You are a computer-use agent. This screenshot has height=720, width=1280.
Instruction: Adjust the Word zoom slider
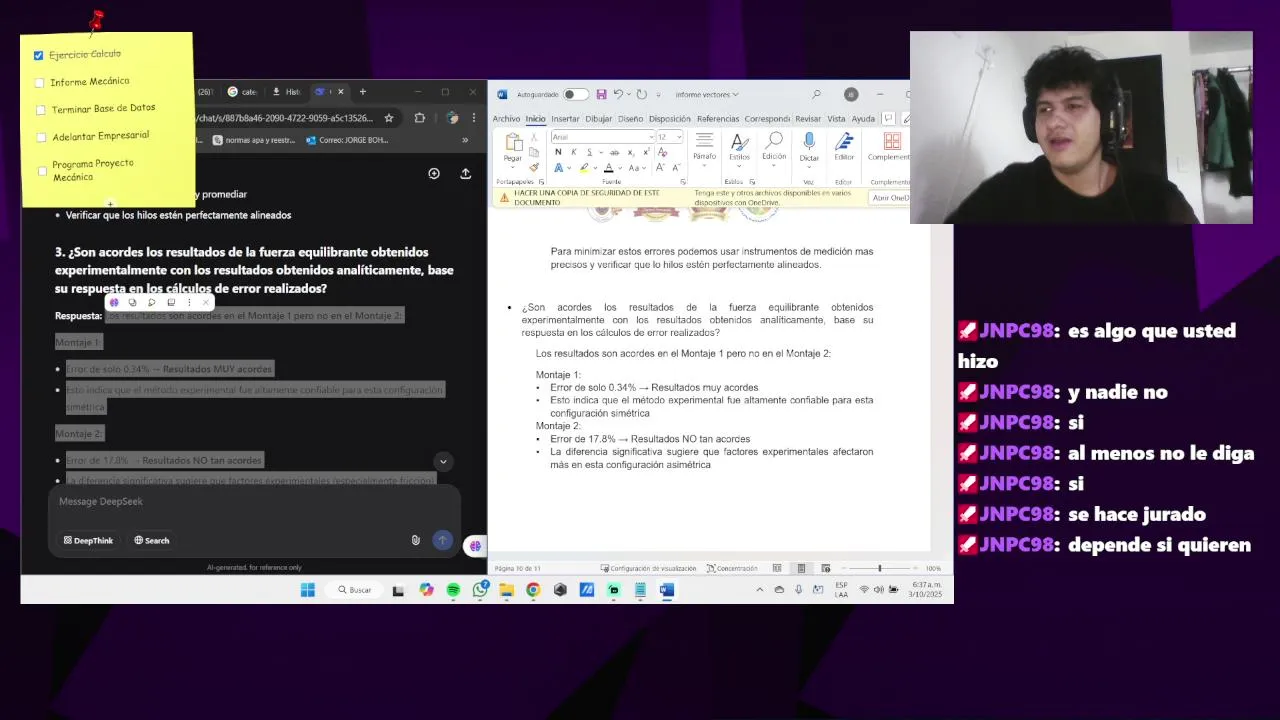(x=880, y=568)
